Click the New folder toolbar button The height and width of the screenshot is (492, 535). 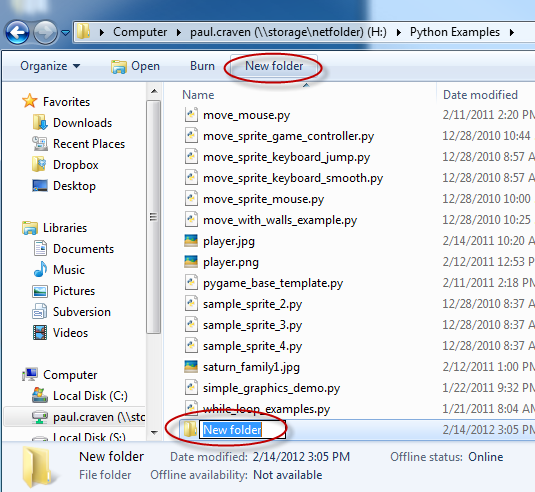coord(274,66)
